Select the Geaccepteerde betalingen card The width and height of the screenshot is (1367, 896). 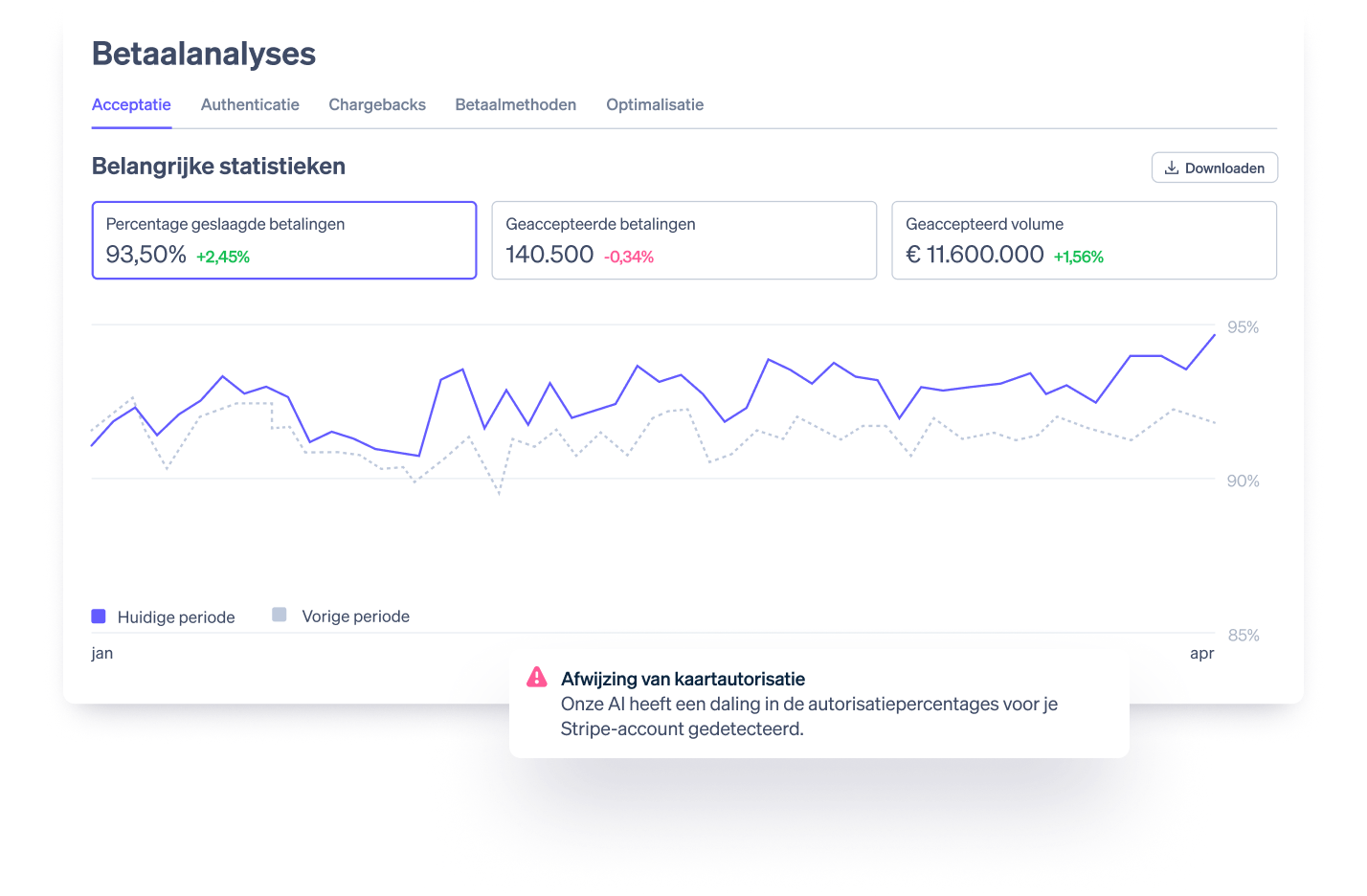point(683,240)
